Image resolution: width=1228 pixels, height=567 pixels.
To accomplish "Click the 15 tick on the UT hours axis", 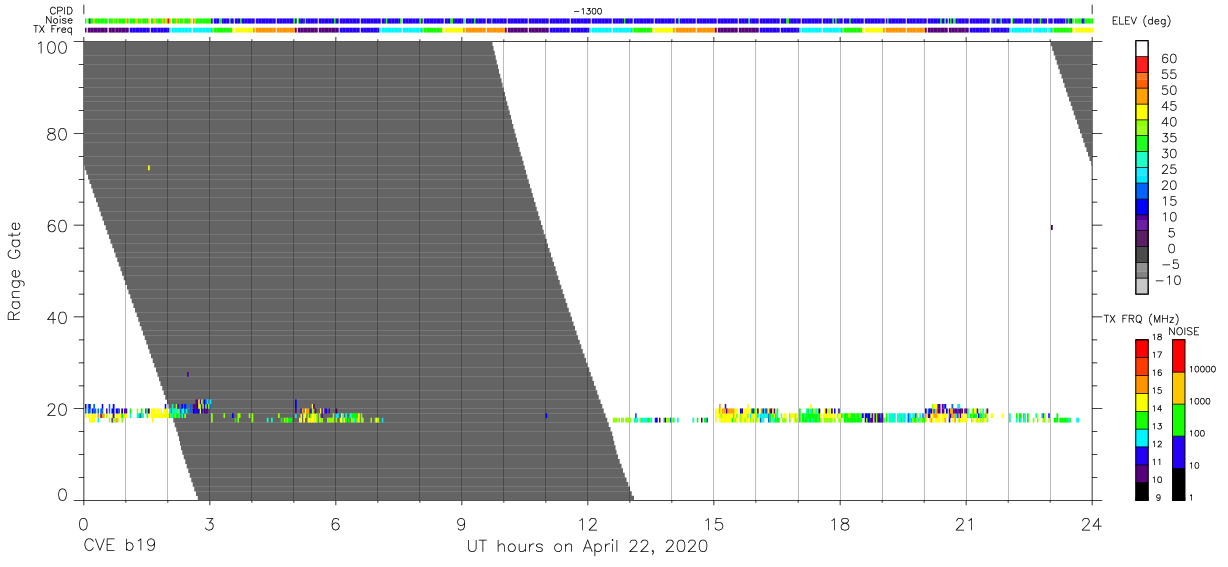I will click(714, 525).
